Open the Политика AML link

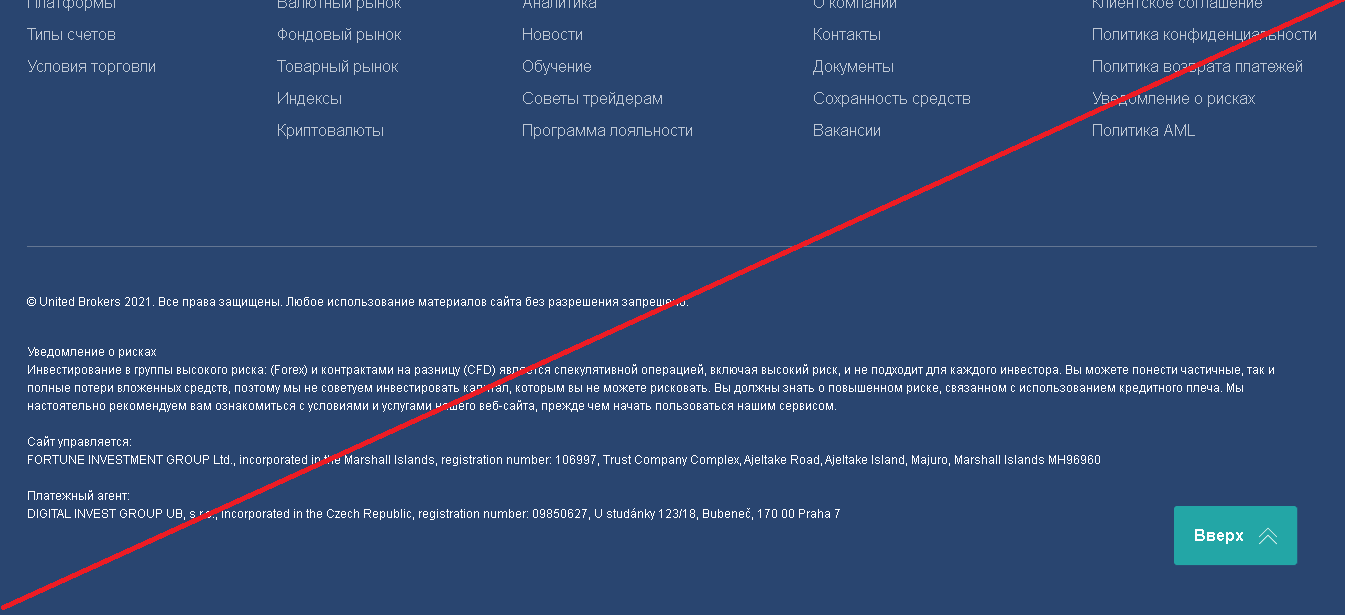tap(1143, 131)
